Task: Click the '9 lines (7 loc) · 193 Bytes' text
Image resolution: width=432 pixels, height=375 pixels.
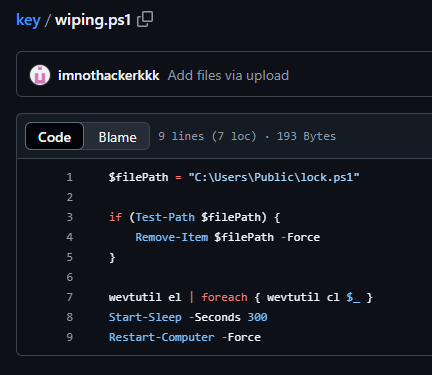Action: [x=247, y=136]
